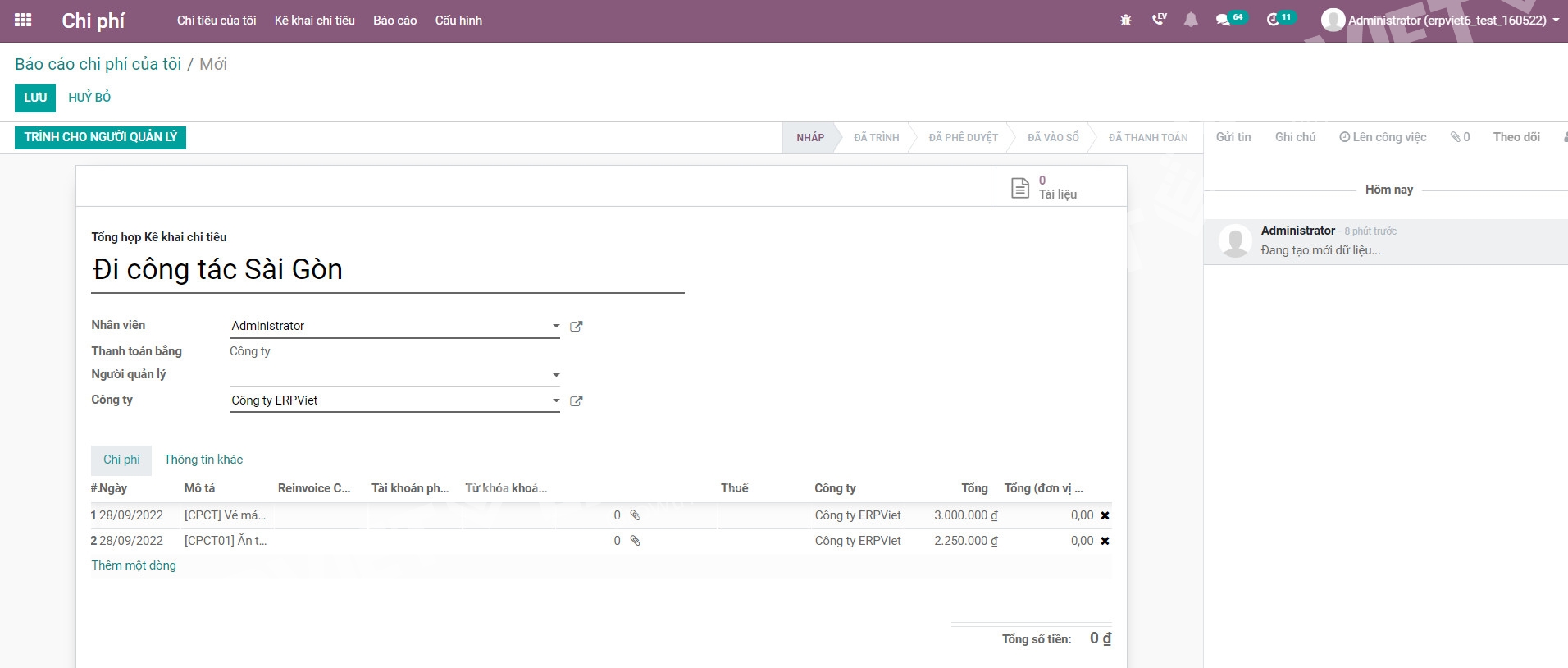1568x668 pixels.
Task: Click the Tài liệu document icon
Action: [x=1020, y=187]
